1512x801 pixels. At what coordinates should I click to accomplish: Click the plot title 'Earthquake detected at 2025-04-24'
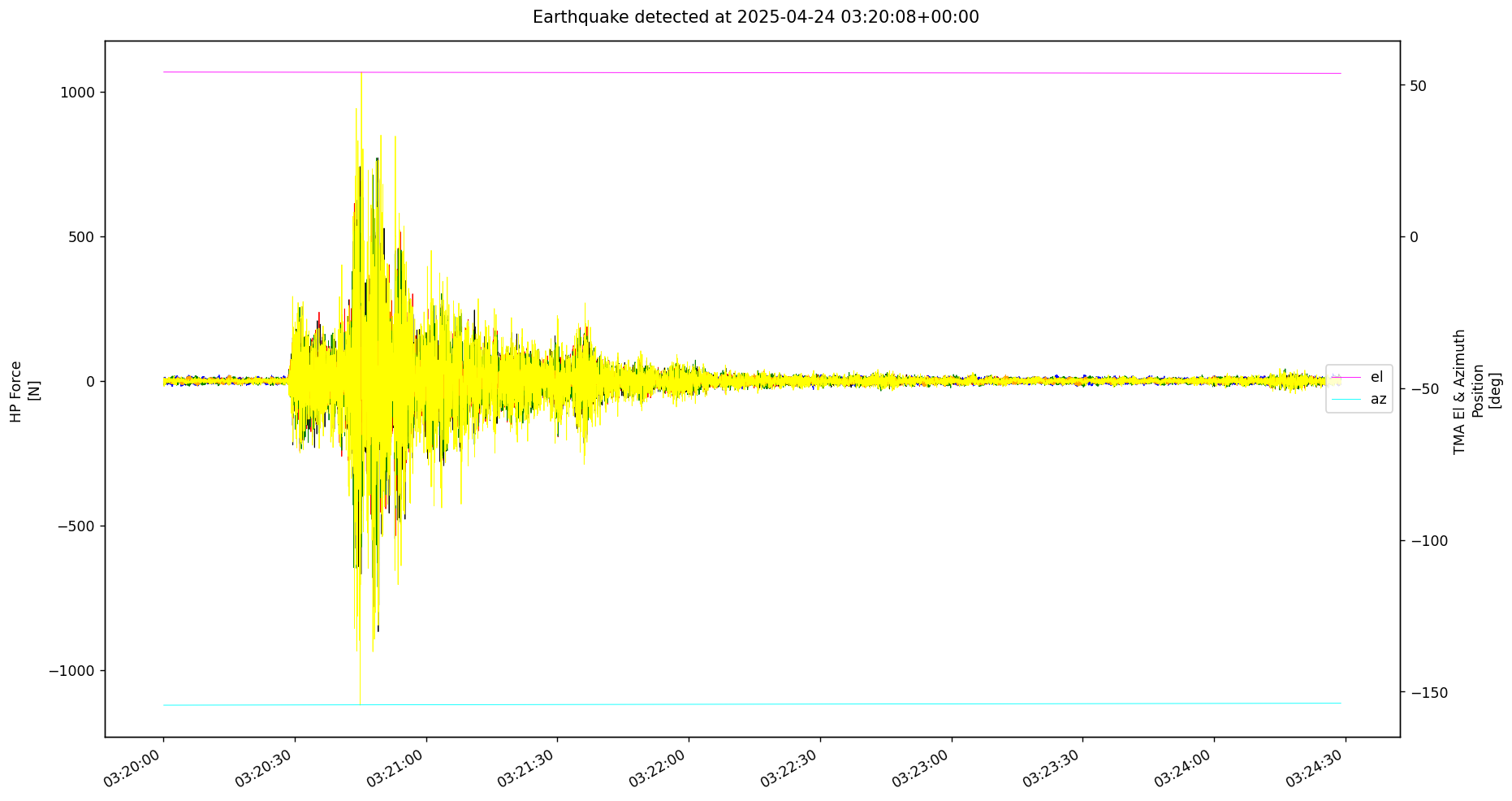click(x=755, y=17)
